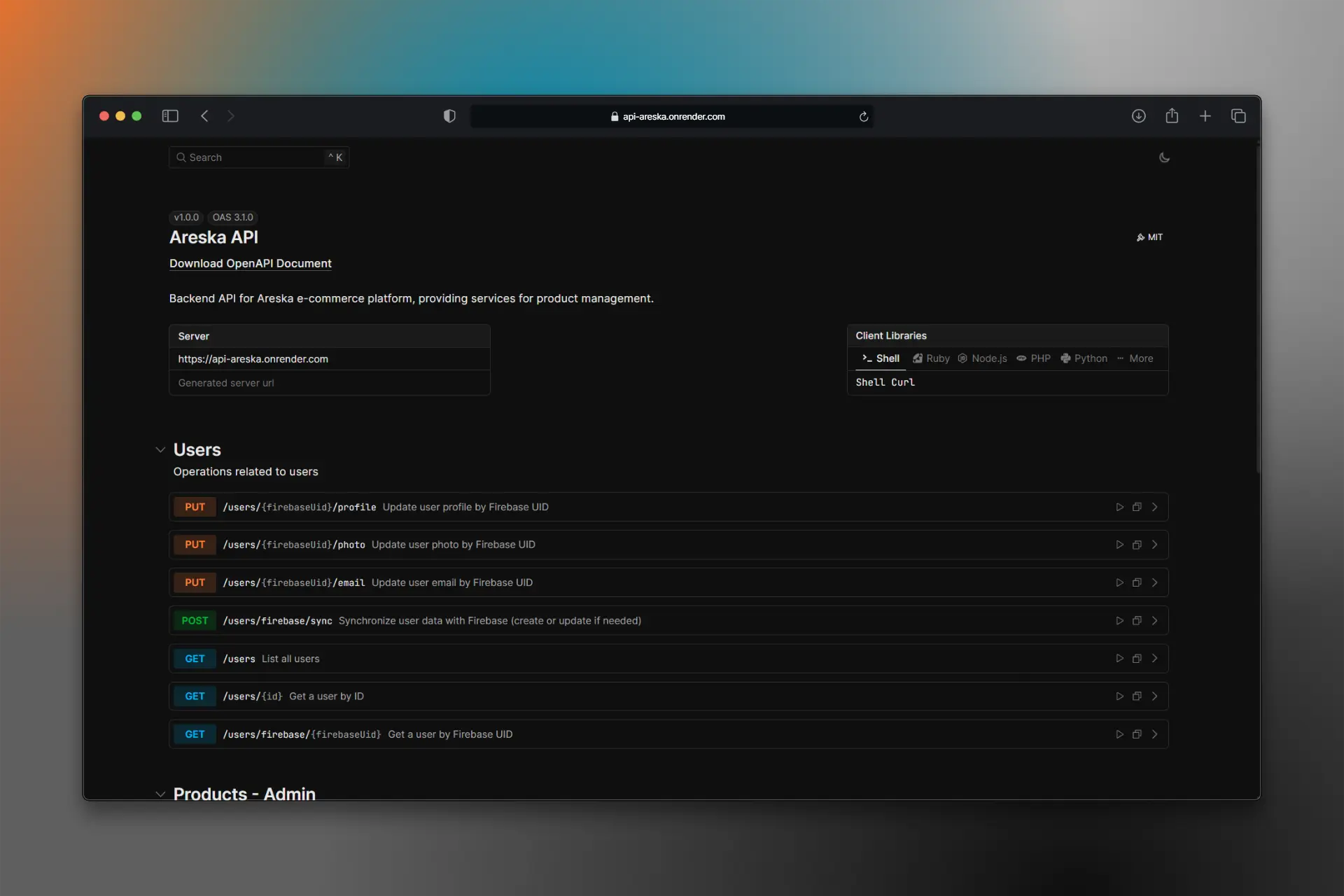Click the Download OpenAPI Document link
Image resolution: width=1344 pixels, height=896 pixels.
pos(250,264)
